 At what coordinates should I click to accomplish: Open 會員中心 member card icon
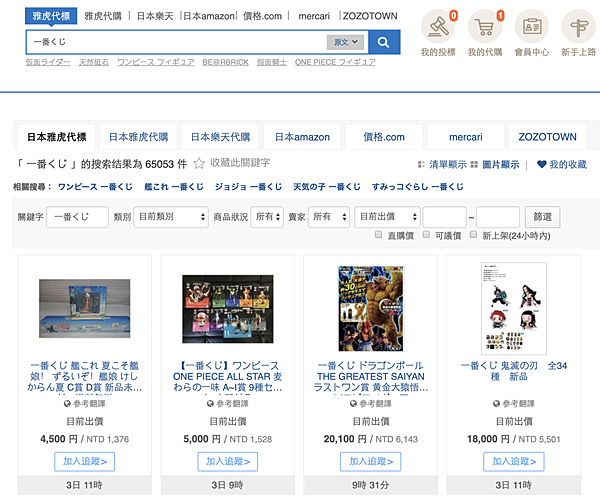click(x=532, y=26)
